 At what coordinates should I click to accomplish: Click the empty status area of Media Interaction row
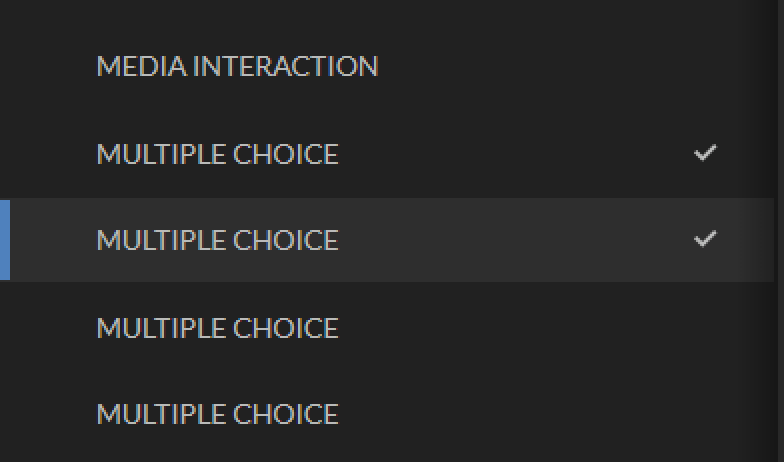point(705,67)
